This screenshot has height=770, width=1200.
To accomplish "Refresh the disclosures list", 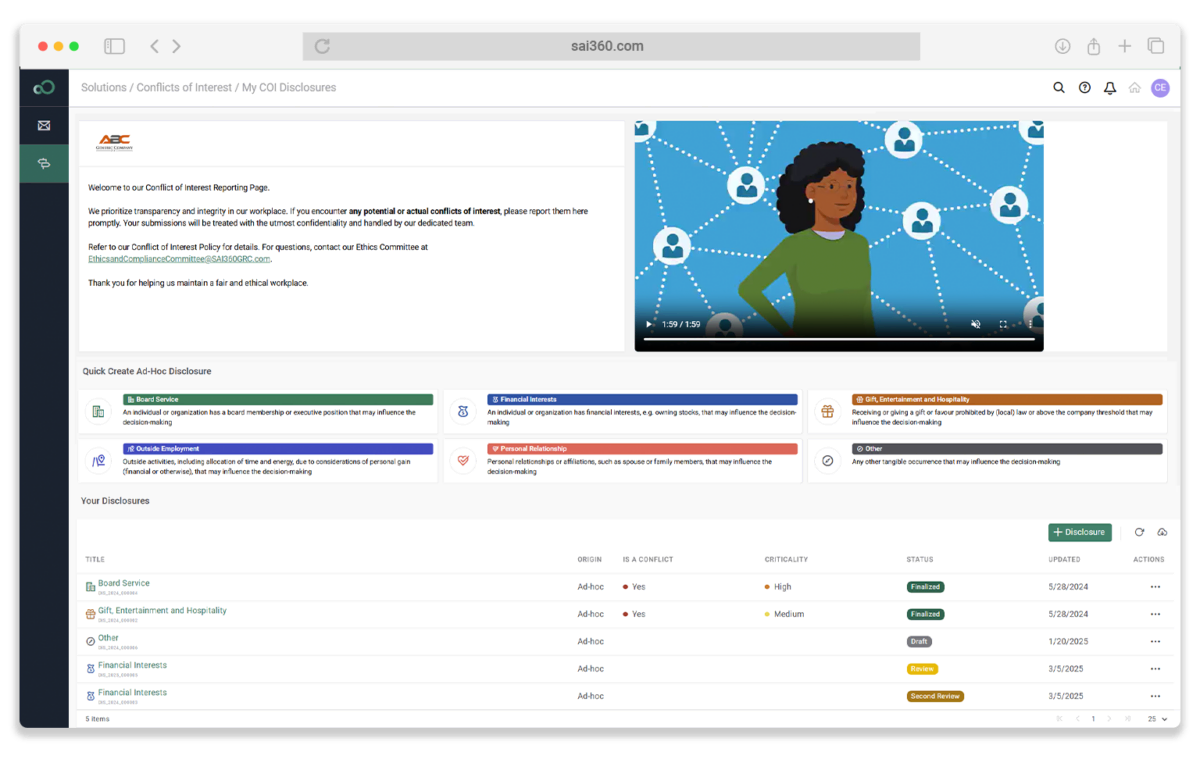I will [1139, 532].
